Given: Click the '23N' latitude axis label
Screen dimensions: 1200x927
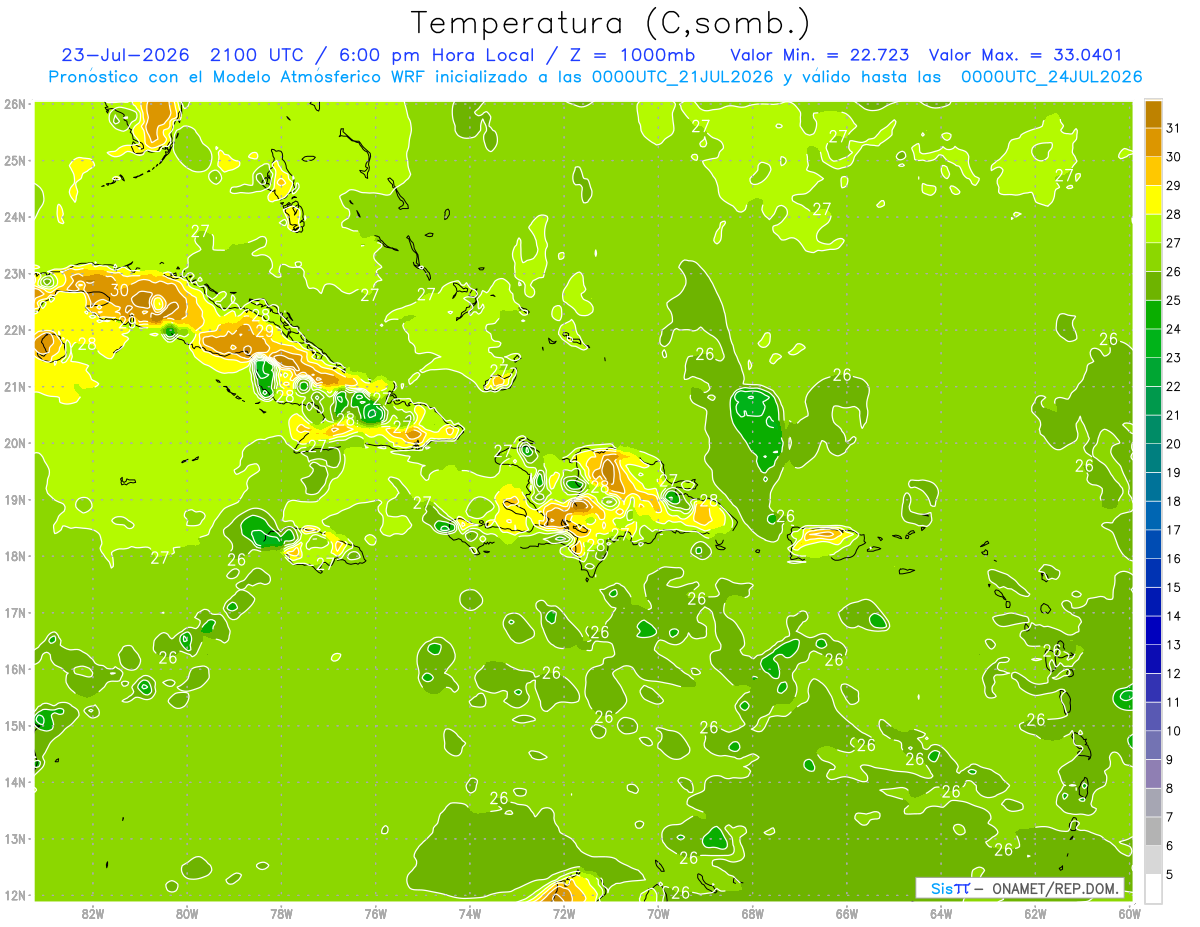Looking at the screenshot, I should point(15,273).
